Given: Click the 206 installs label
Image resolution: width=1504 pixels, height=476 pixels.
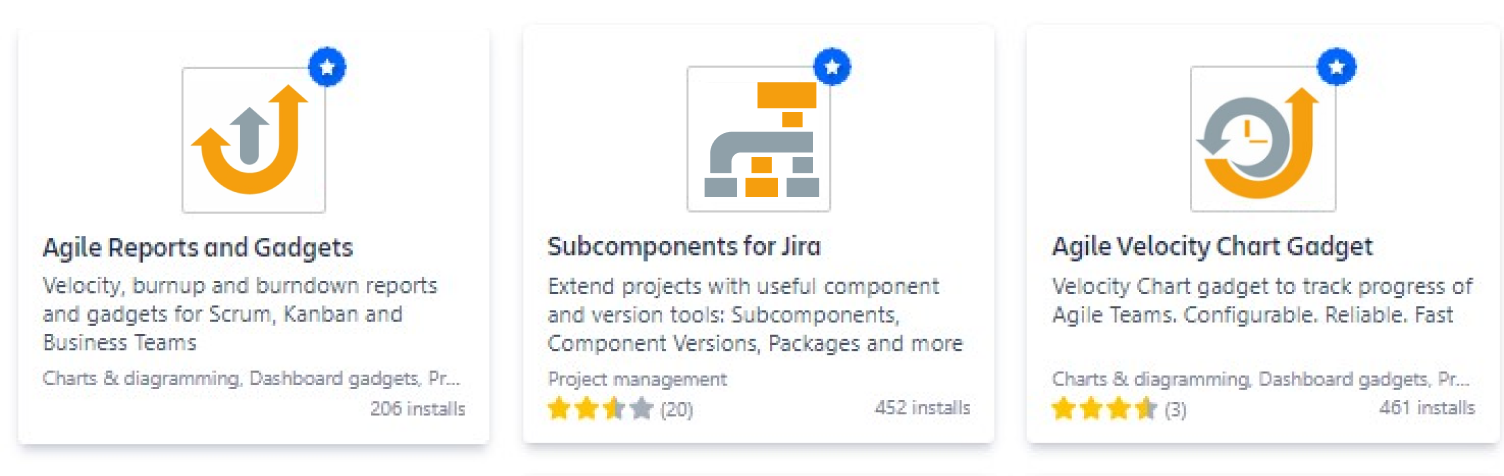Looking at the screenshot, I should pyautogui.click(x=417, y=408).
